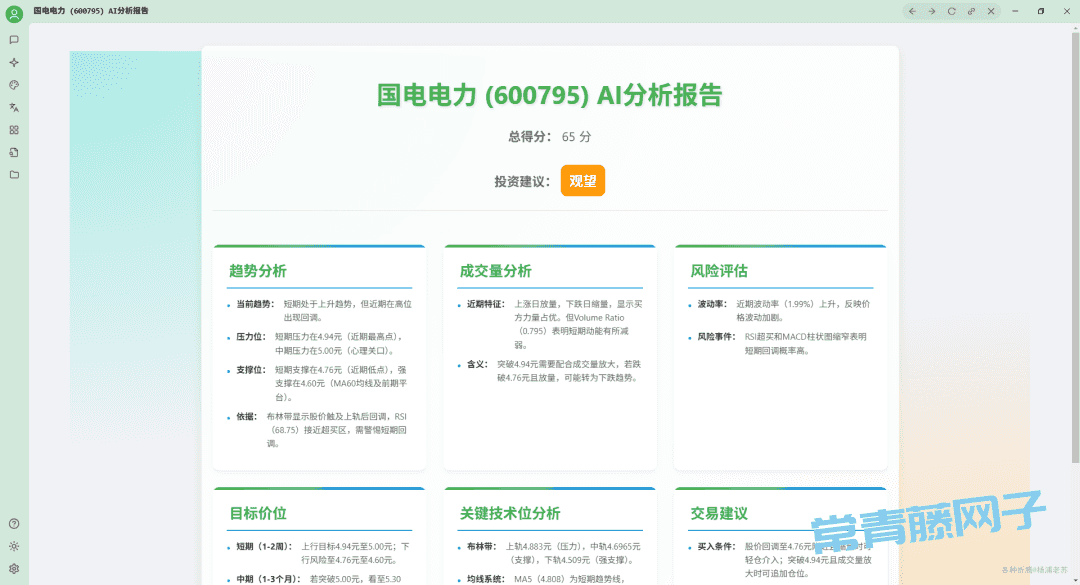Click the 成交量分析 card heading
This screenshot has width=1080, height=585.
click(495, 271)
